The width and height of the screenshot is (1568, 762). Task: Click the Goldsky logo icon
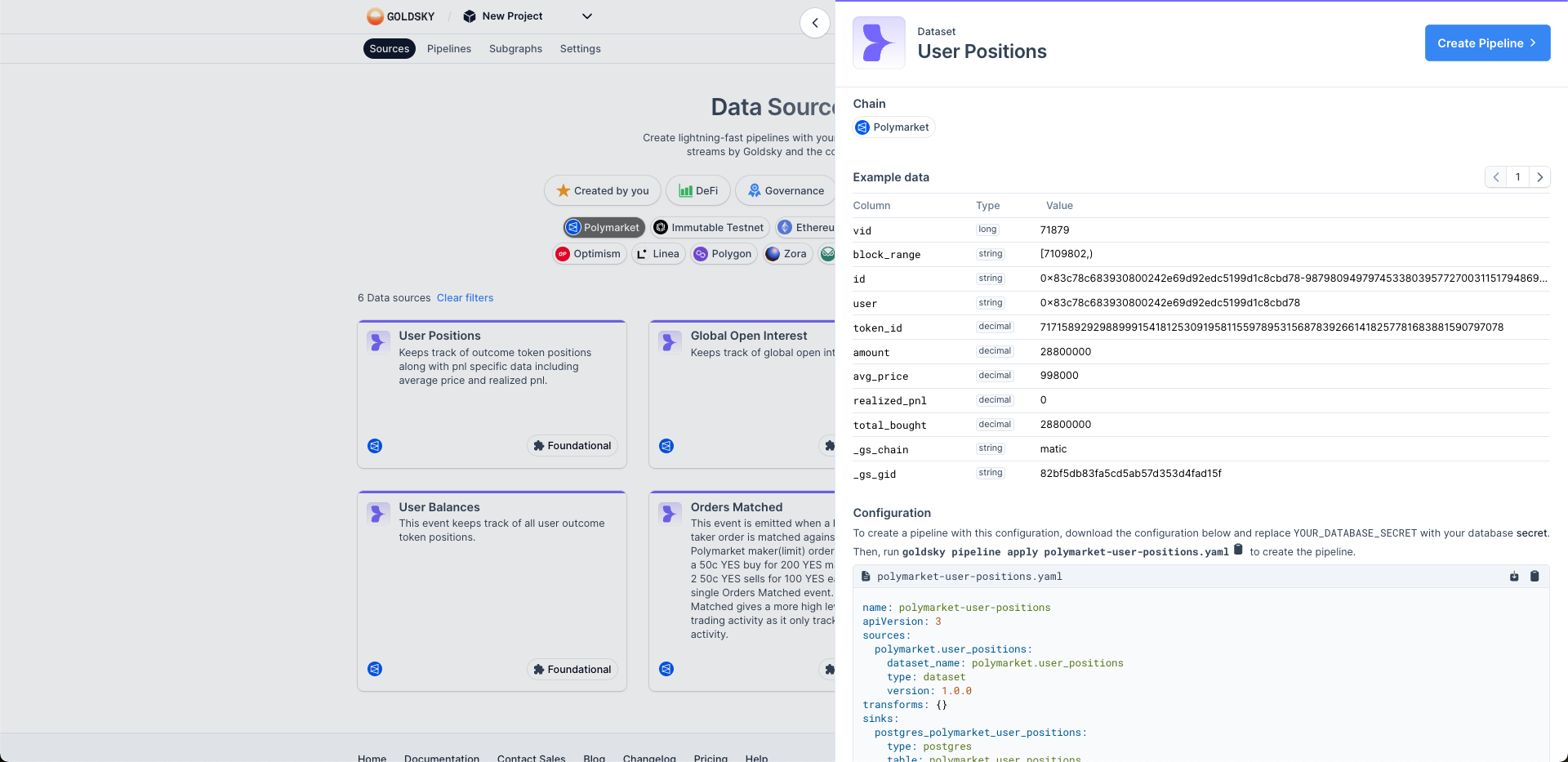375,16
